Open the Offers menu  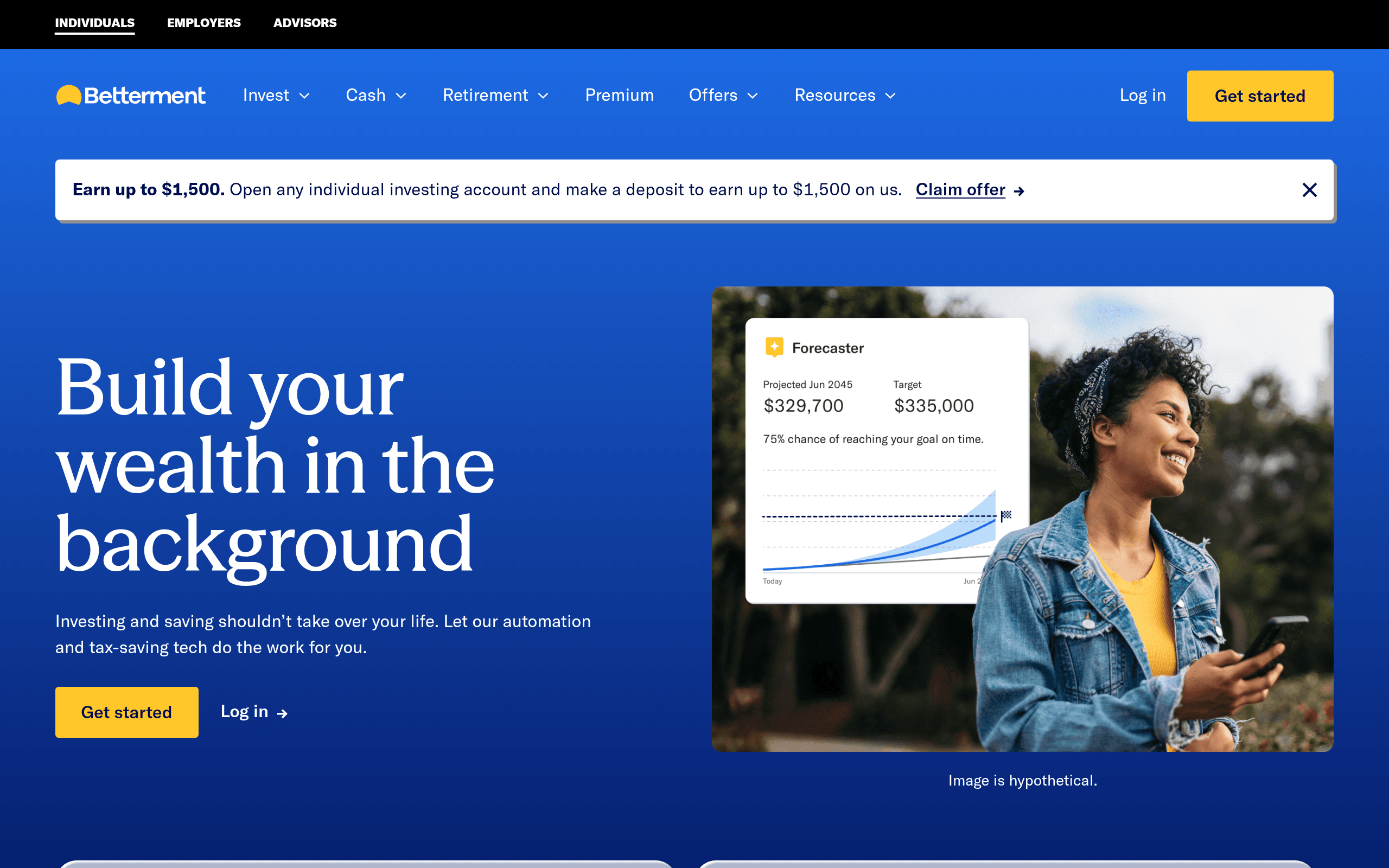(724, 95)
